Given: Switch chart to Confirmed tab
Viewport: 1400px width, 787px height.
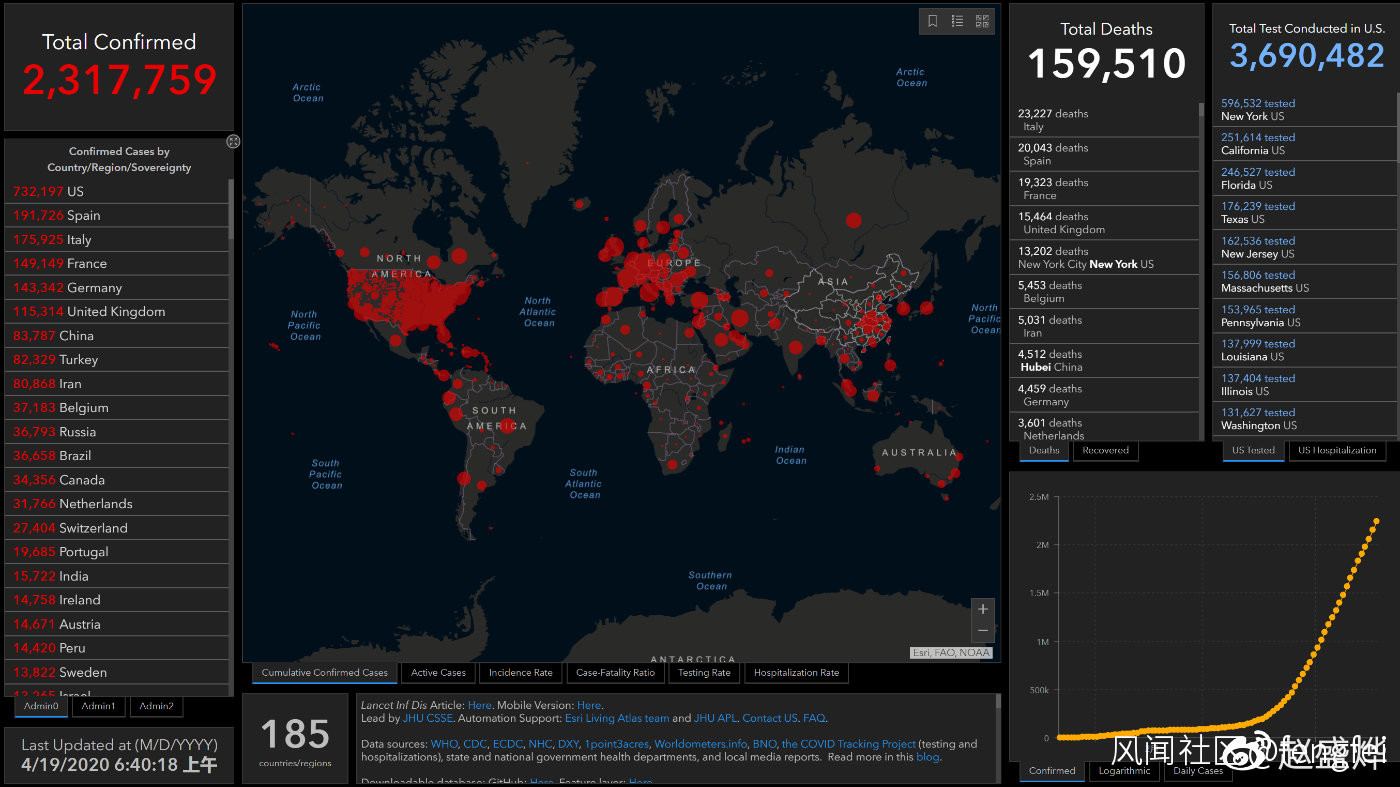Looking at the screenshot, I should (1052, 771).
